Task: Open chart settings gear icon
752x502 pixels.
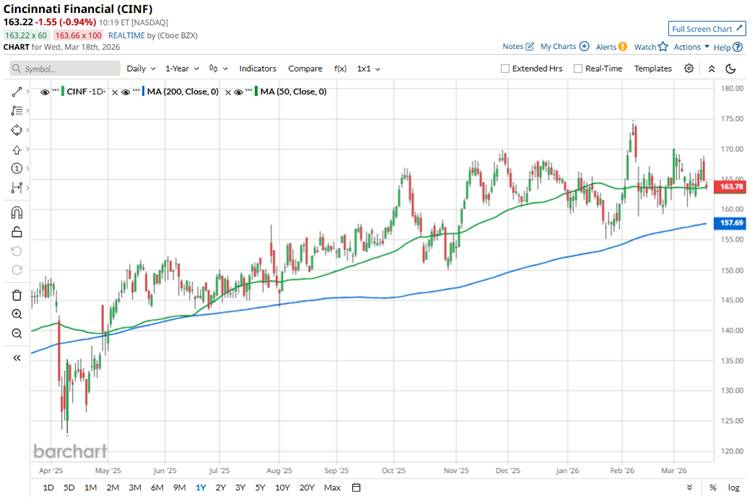Action: 689,68
